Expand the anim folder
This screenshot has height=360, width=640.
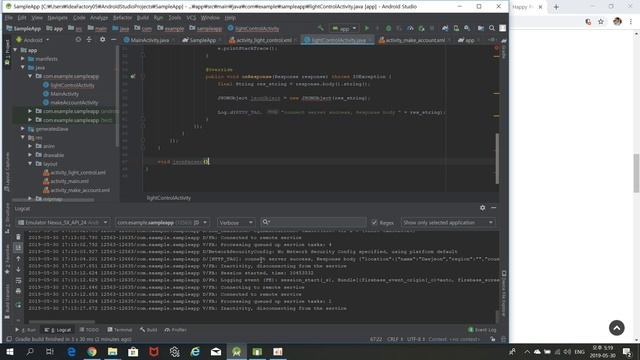[30, 146]
